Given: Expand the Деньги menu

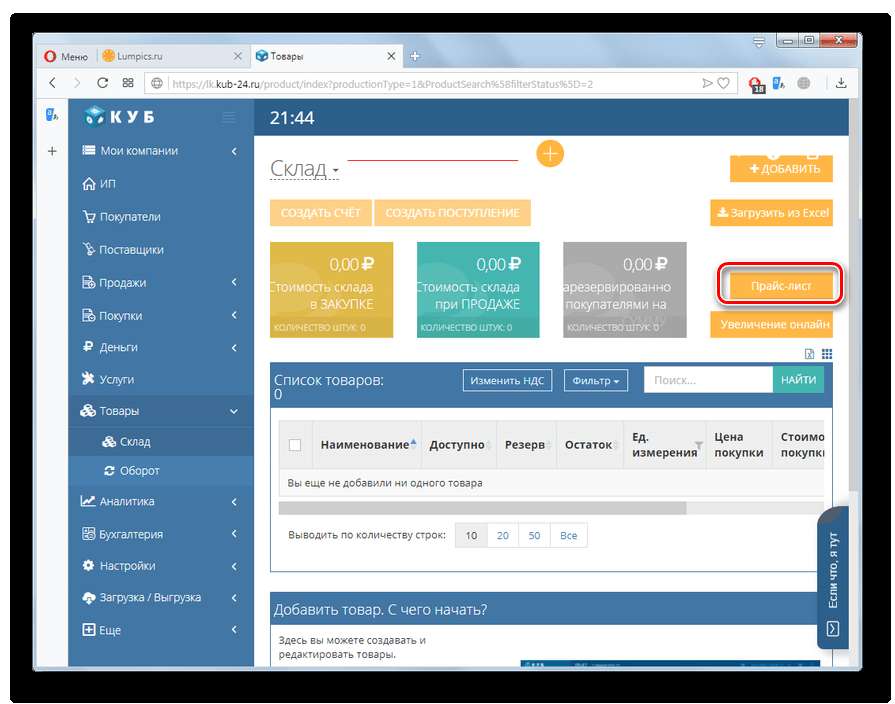Looking at the screenshot, I should [161, 347].
